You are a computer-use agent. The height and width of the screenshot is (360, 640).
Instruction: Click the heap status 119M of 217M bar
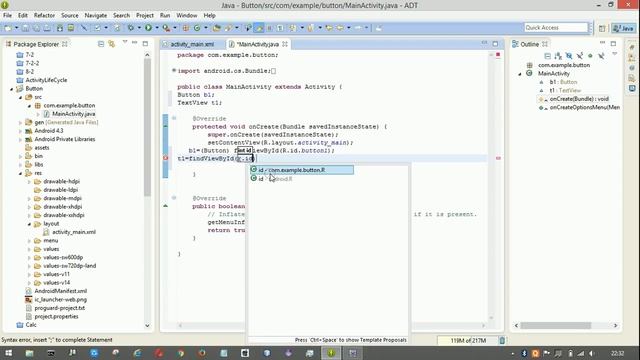coord(468,340)
